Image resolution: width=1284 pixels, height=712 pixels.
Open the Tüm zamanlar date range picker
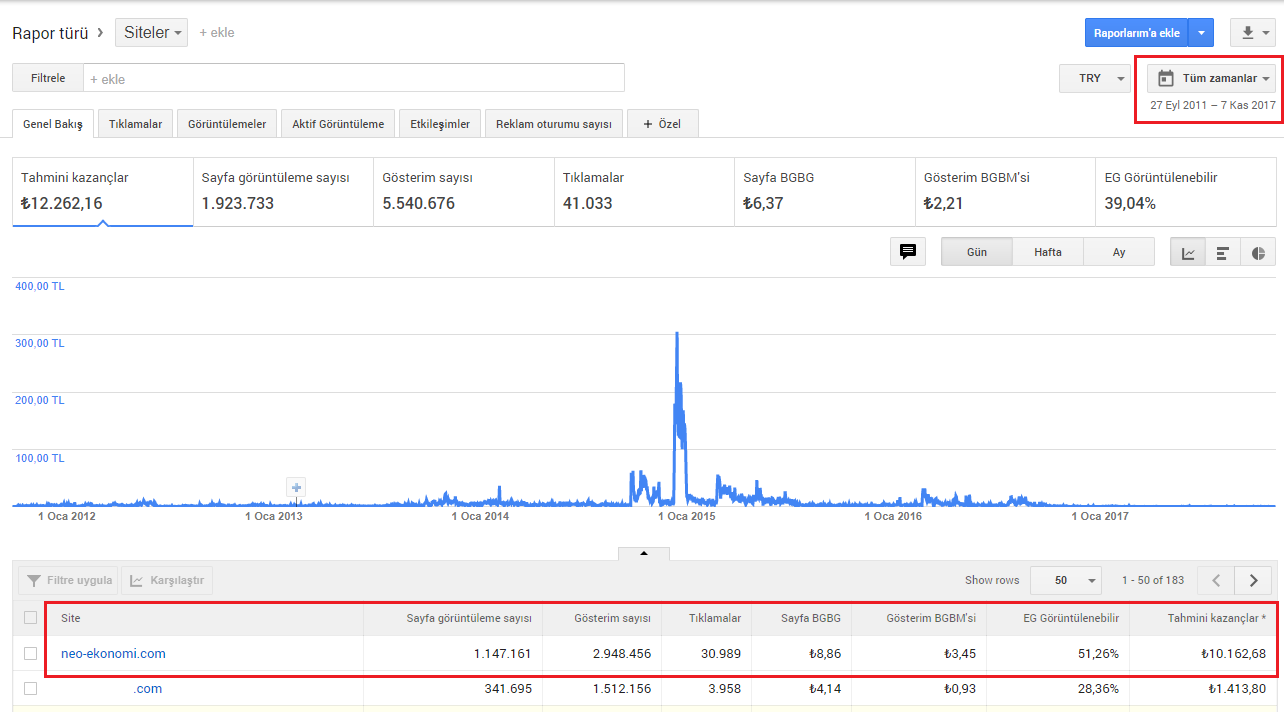(x=1211, y=78)
